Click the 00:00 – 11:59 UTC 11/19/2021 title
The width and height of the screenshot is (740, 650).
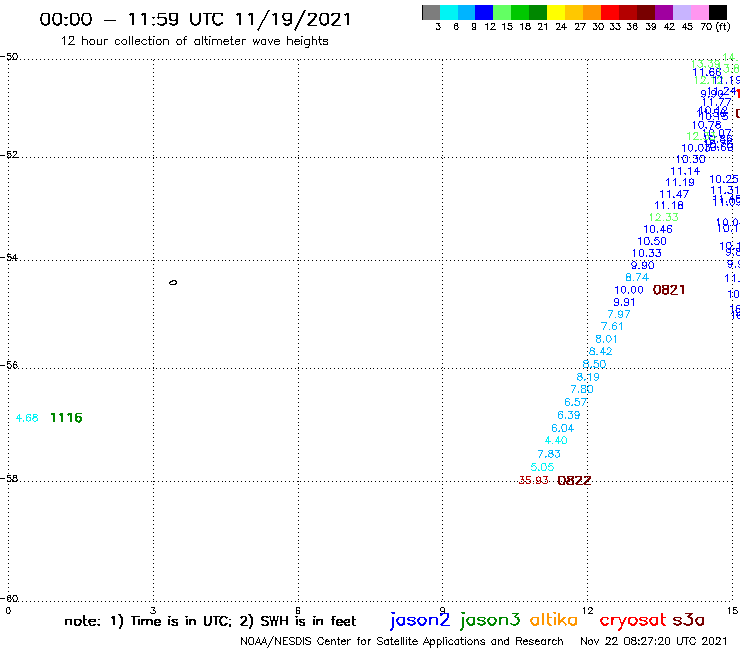point(195,19)
